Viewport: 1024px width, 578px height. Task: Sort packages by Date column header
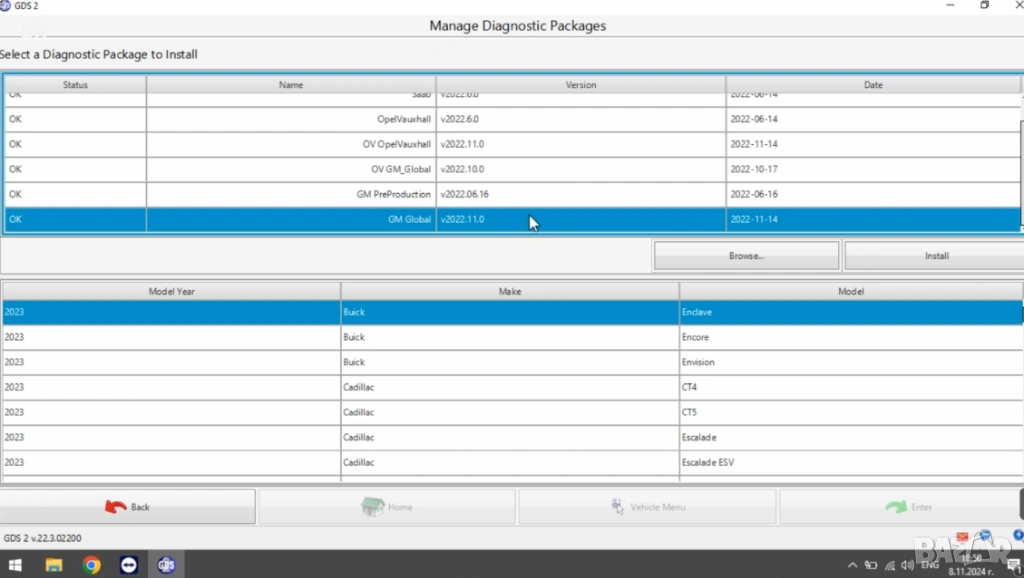(872, 85)
